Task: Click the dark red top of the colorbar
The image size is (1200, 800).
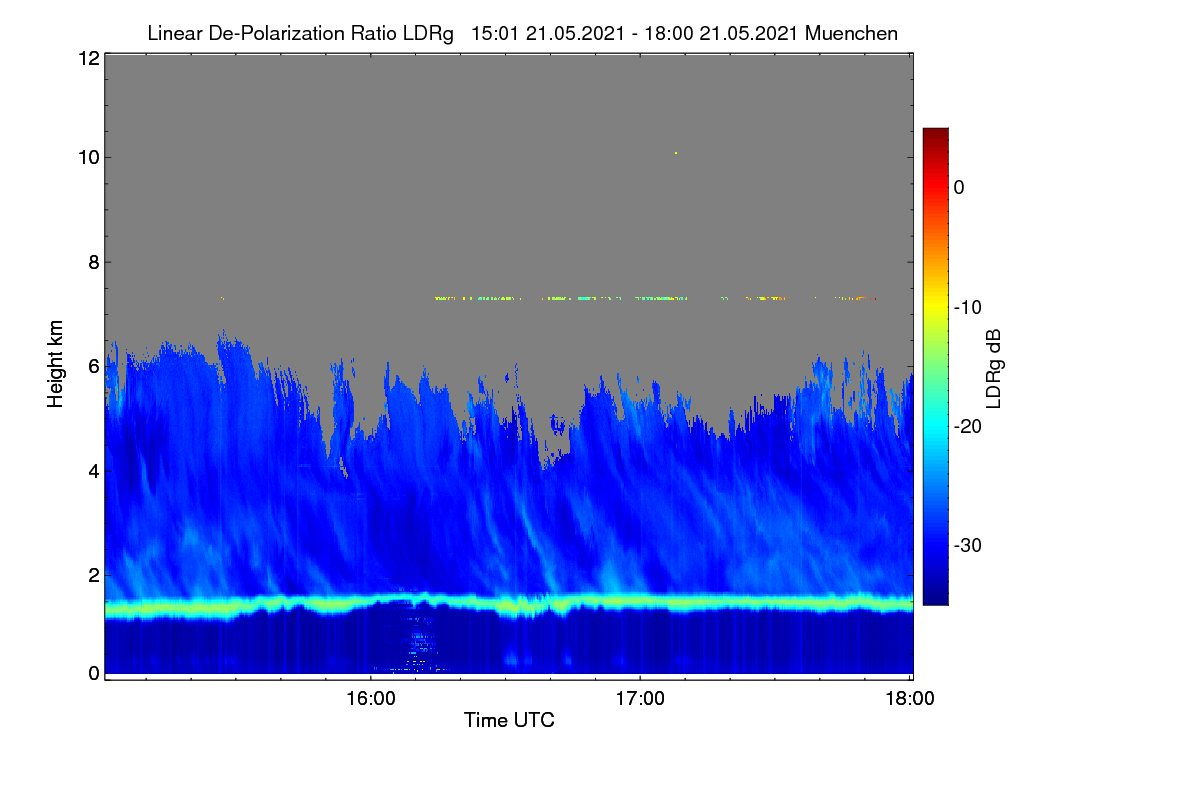Action: (935, 134)
